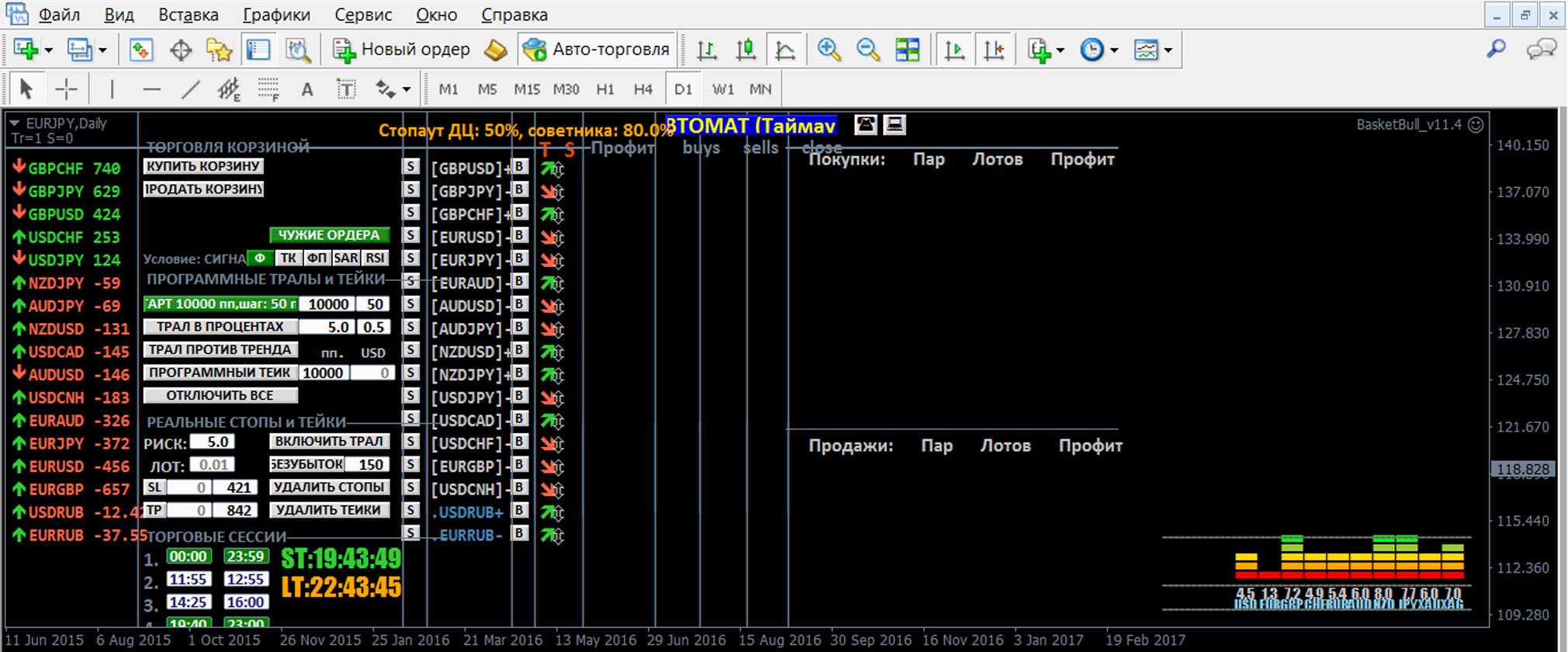Draw a trendline with the line tool
Image resolution: width=1568 pixels, height=652 pixels.
(190, 90)
